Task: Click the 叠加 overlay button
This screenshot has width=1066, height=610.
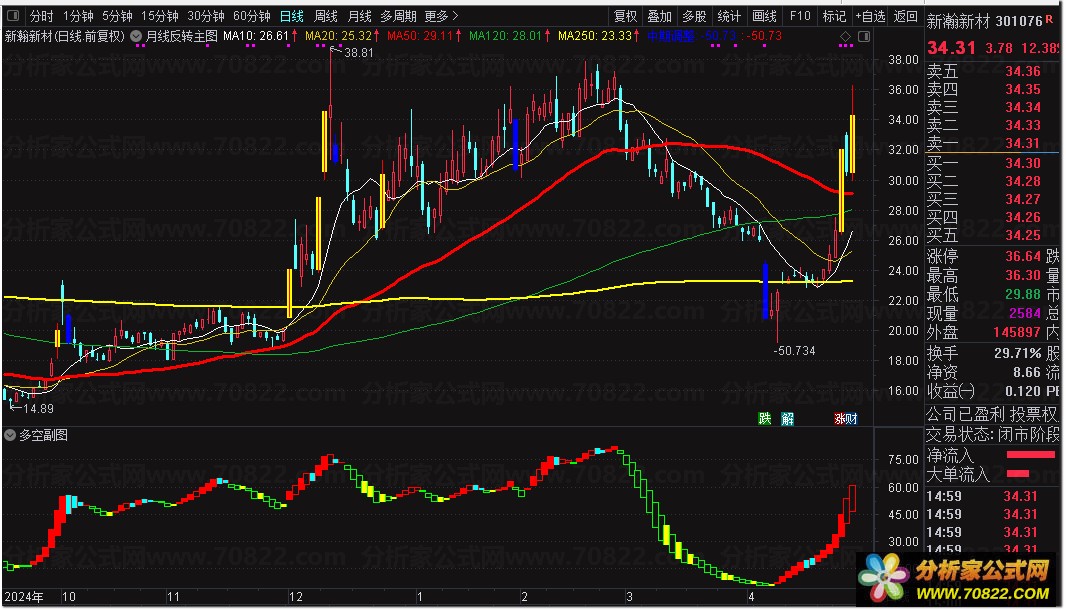Action: (x=659, y=16)
